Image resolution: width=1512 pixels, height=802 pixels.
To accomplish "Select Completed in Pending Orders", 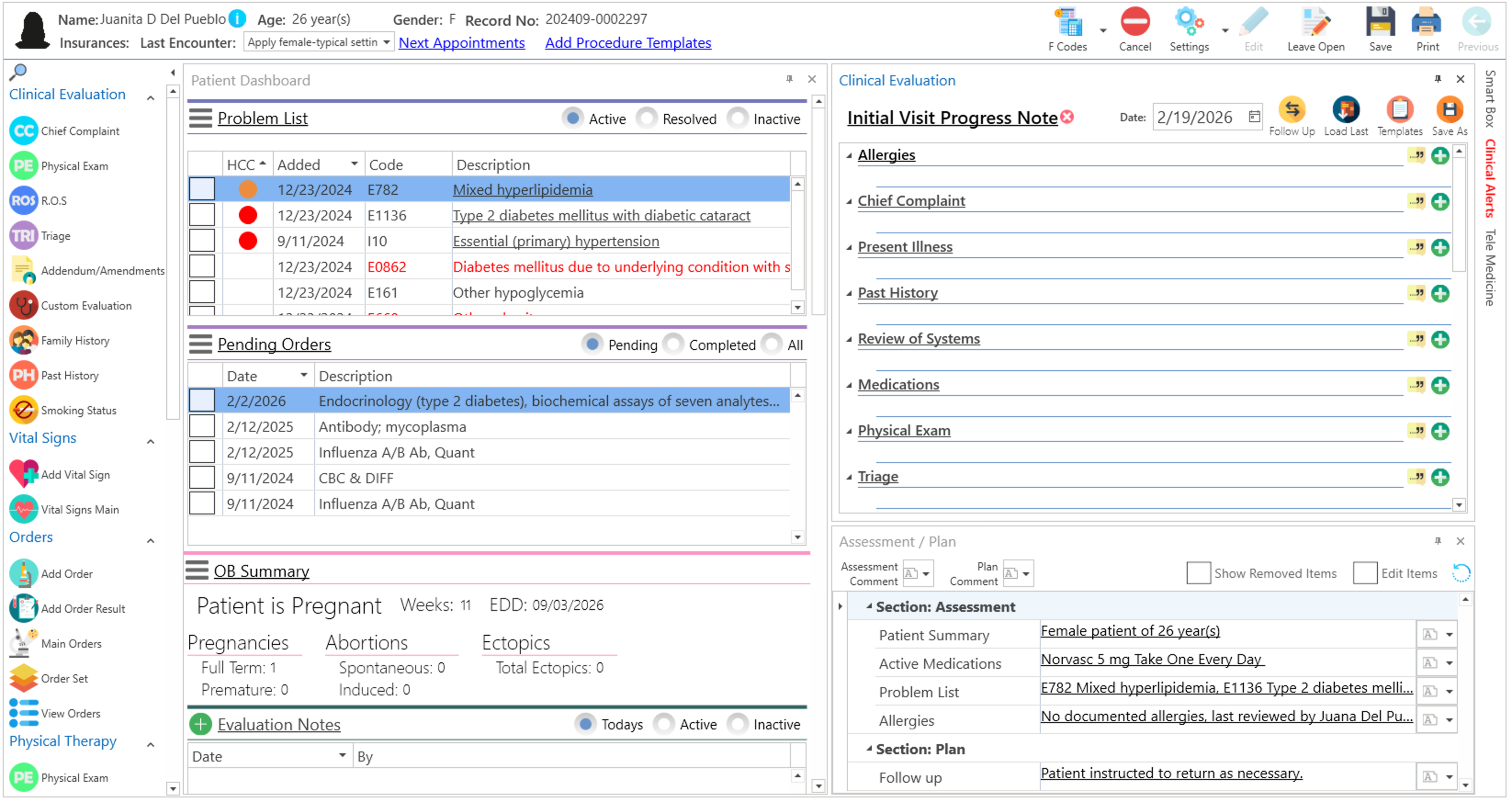I will (674, 345).
